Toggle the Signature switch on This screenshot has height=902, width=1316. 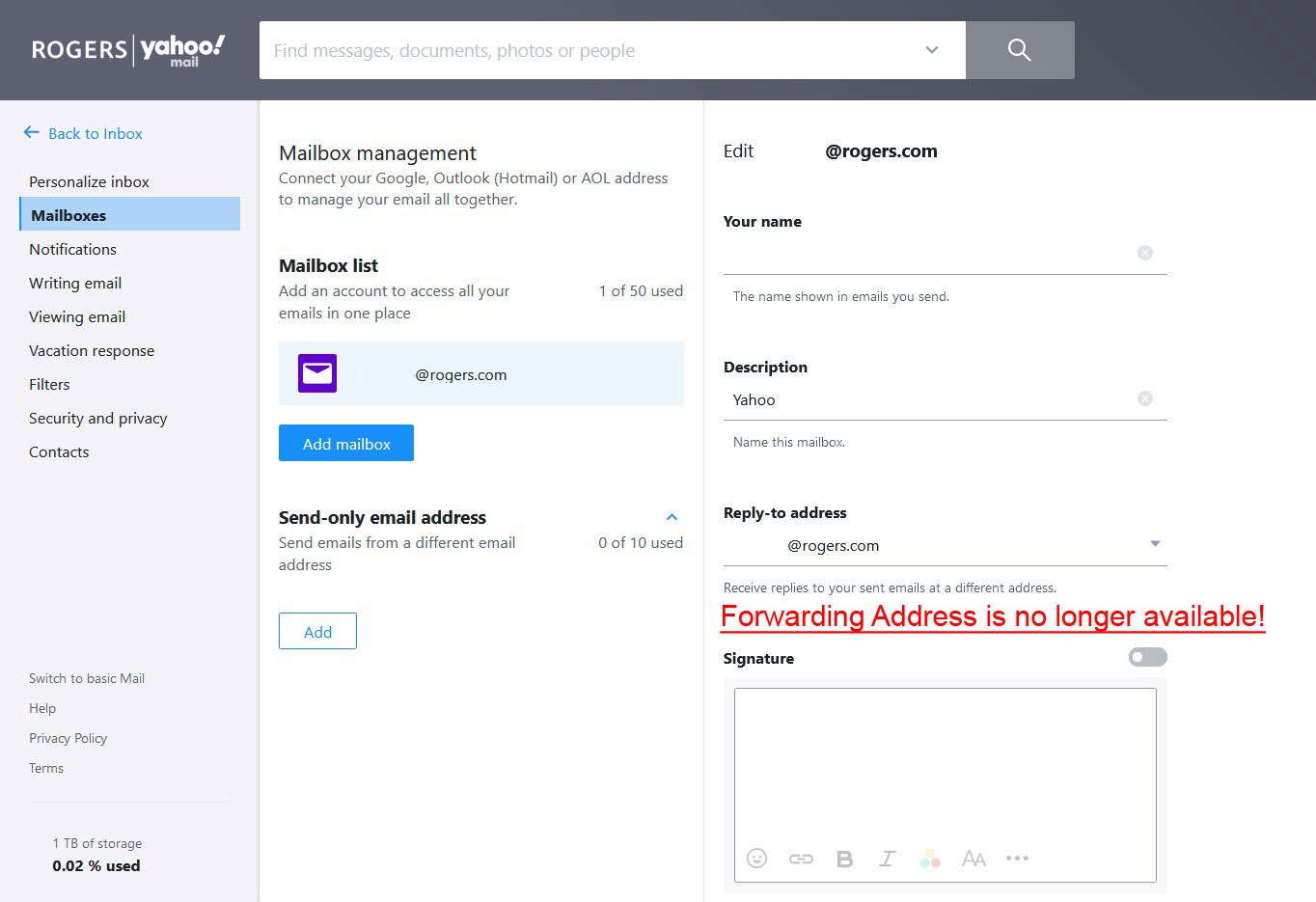pos(1147,657)
